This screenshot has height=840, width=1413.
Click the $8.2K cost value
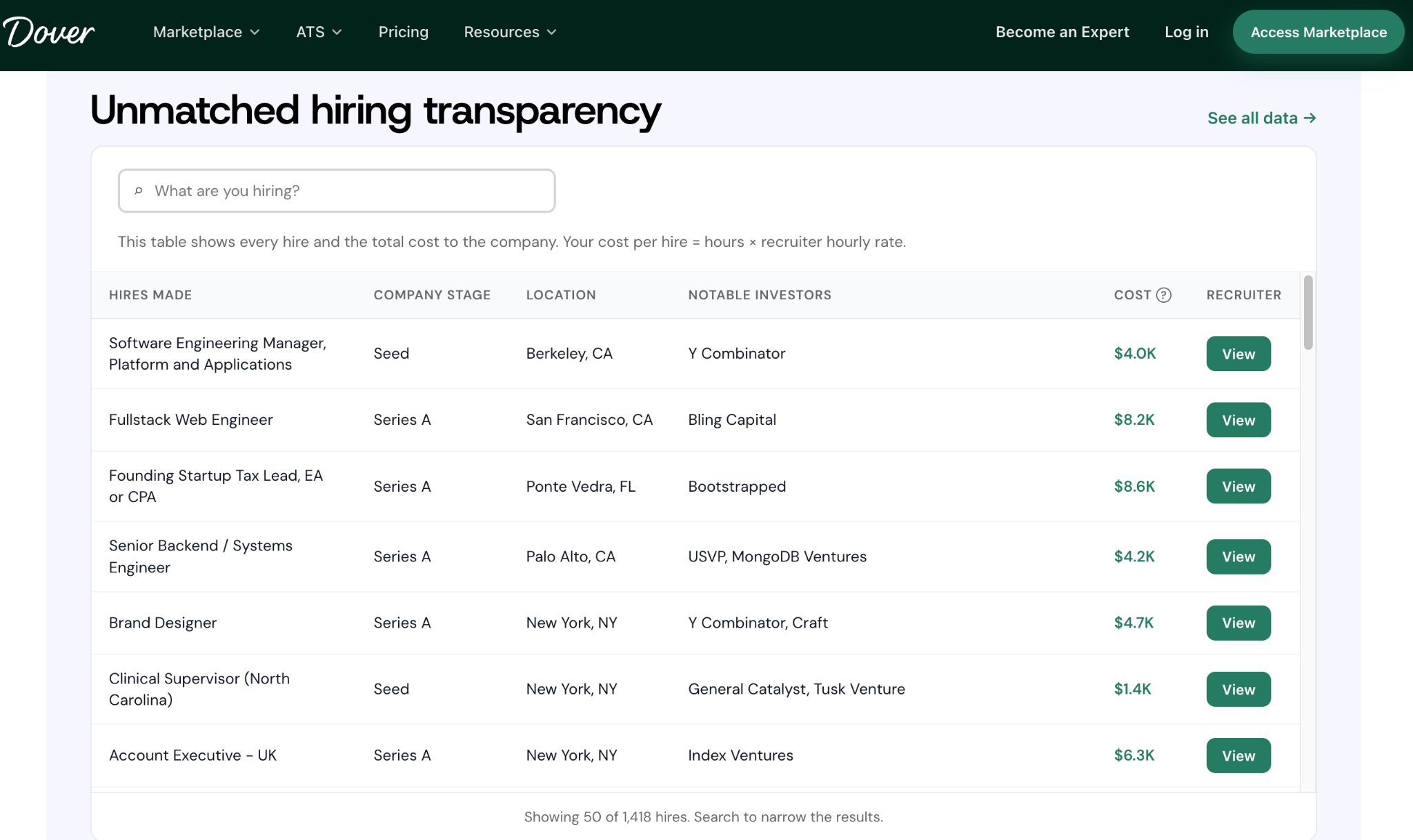click(1134, 420)
